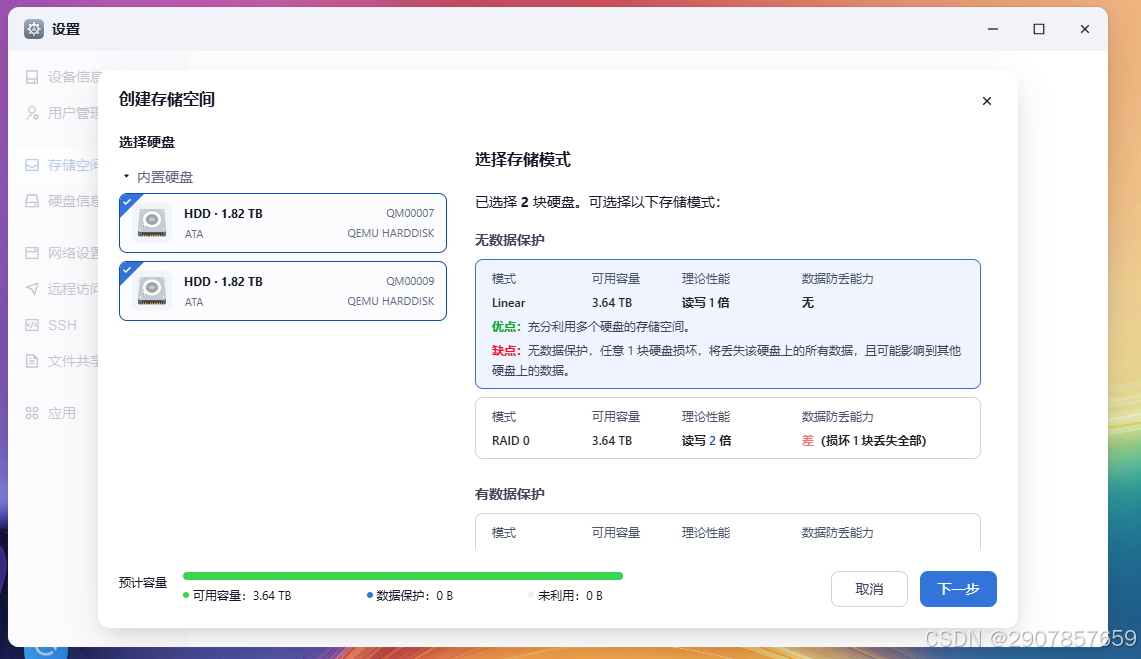1141x659 pixels.
Task: Click the 可用容量: 3.64 TB legend
Action: point(237,596)
